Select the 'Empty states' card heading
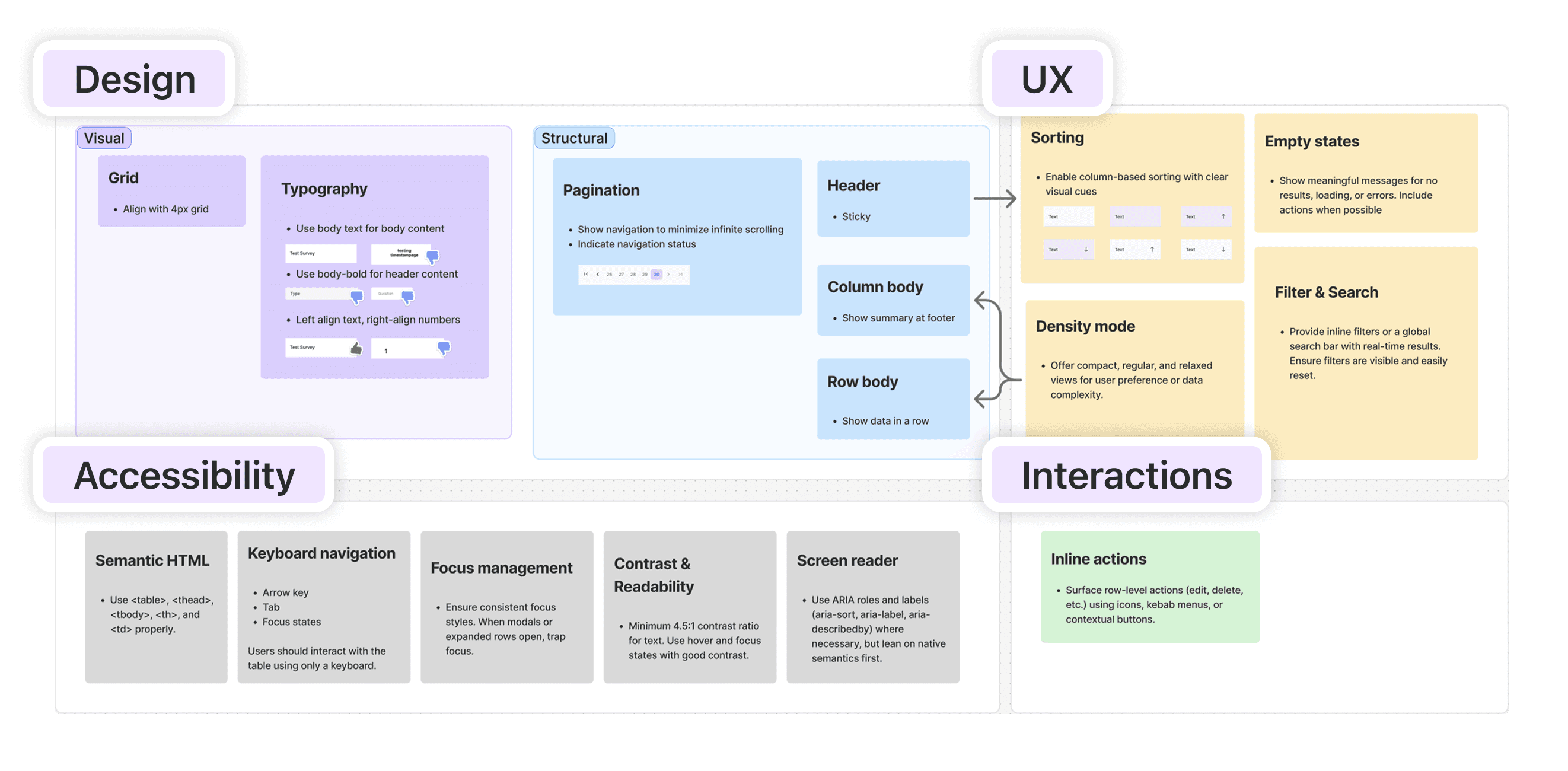The image size is (1568, 771). [1312, 141]
